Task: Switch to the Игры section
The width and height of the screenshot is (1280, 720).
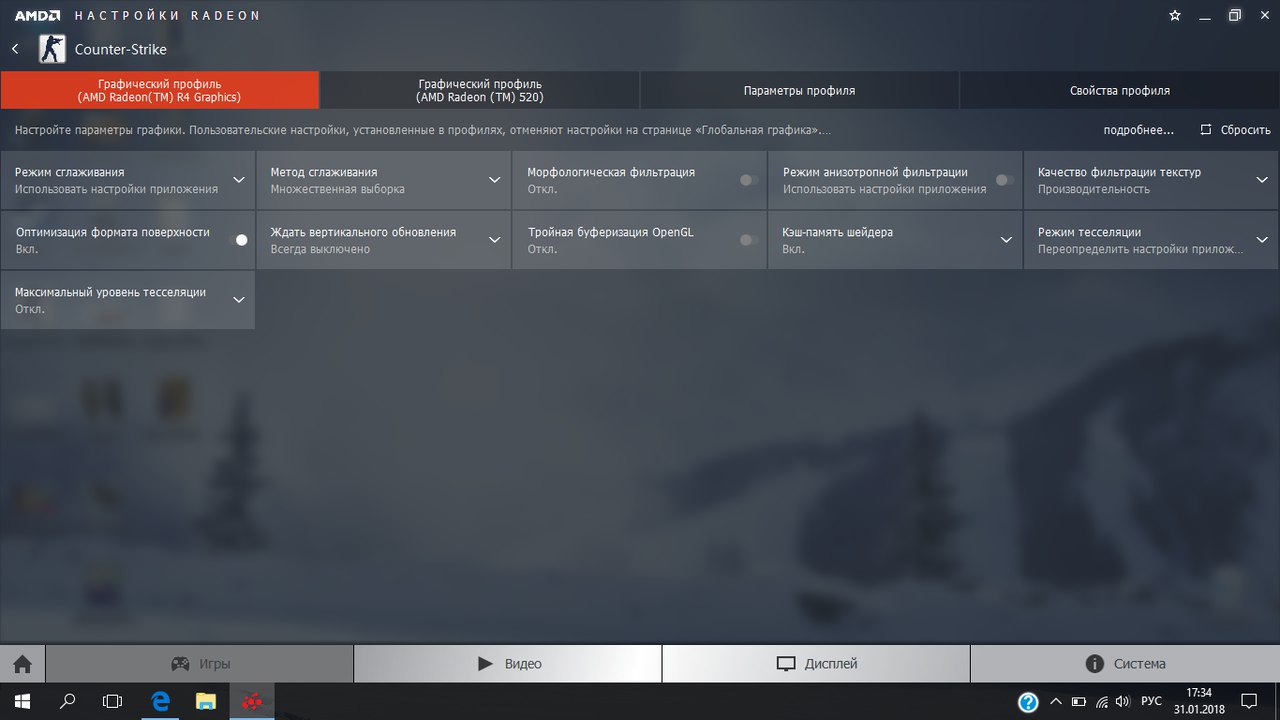Action: [x=200, y=664]
